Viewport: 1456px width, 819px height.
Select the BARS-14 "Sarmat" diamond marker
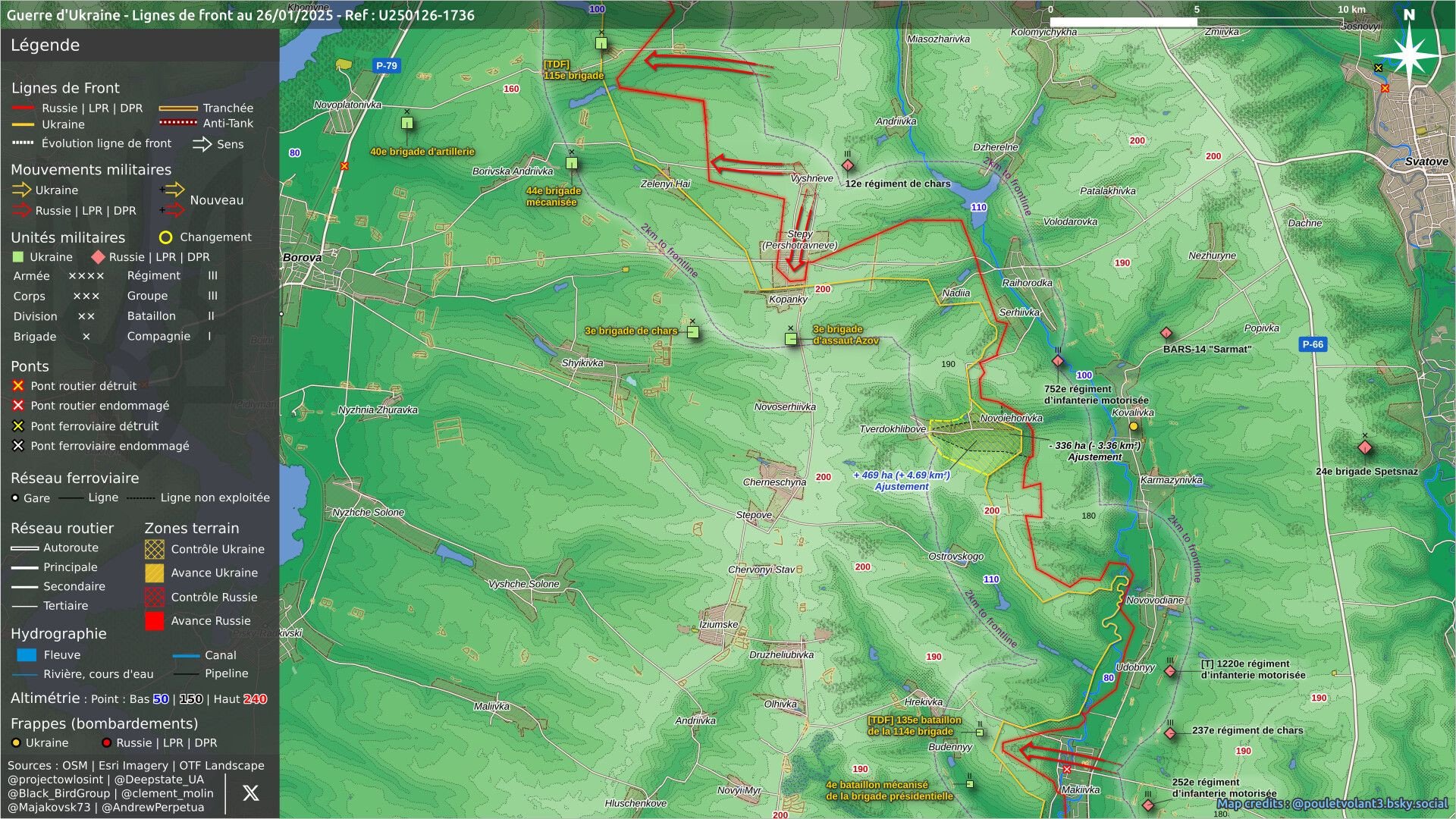coord(1167,333)
